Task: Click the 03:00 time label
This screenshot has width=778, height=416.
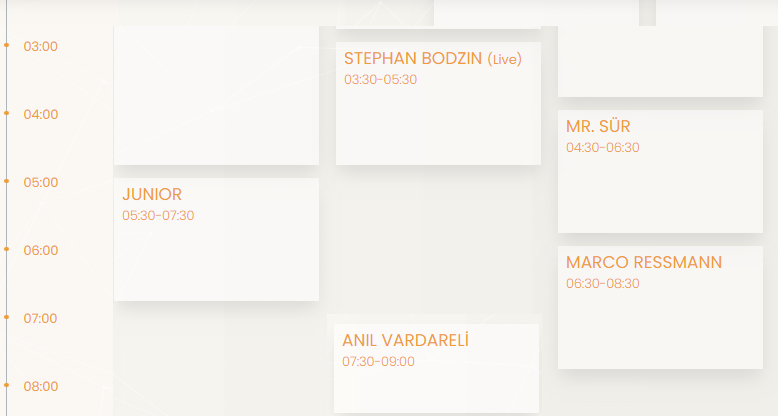Action: click(41, 46)
